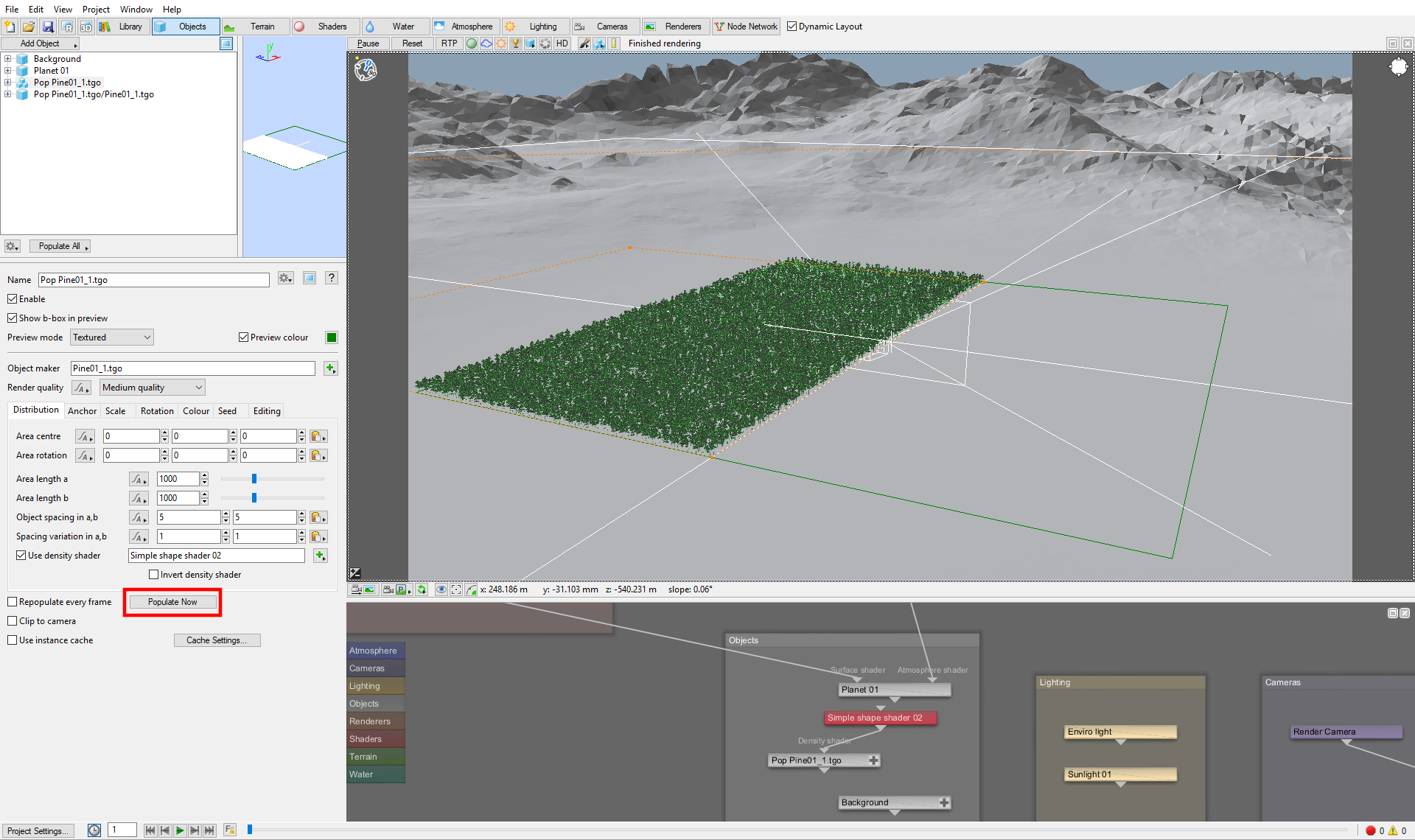
Task: Click the question mark help icon
Action: (x=332, y=278)
